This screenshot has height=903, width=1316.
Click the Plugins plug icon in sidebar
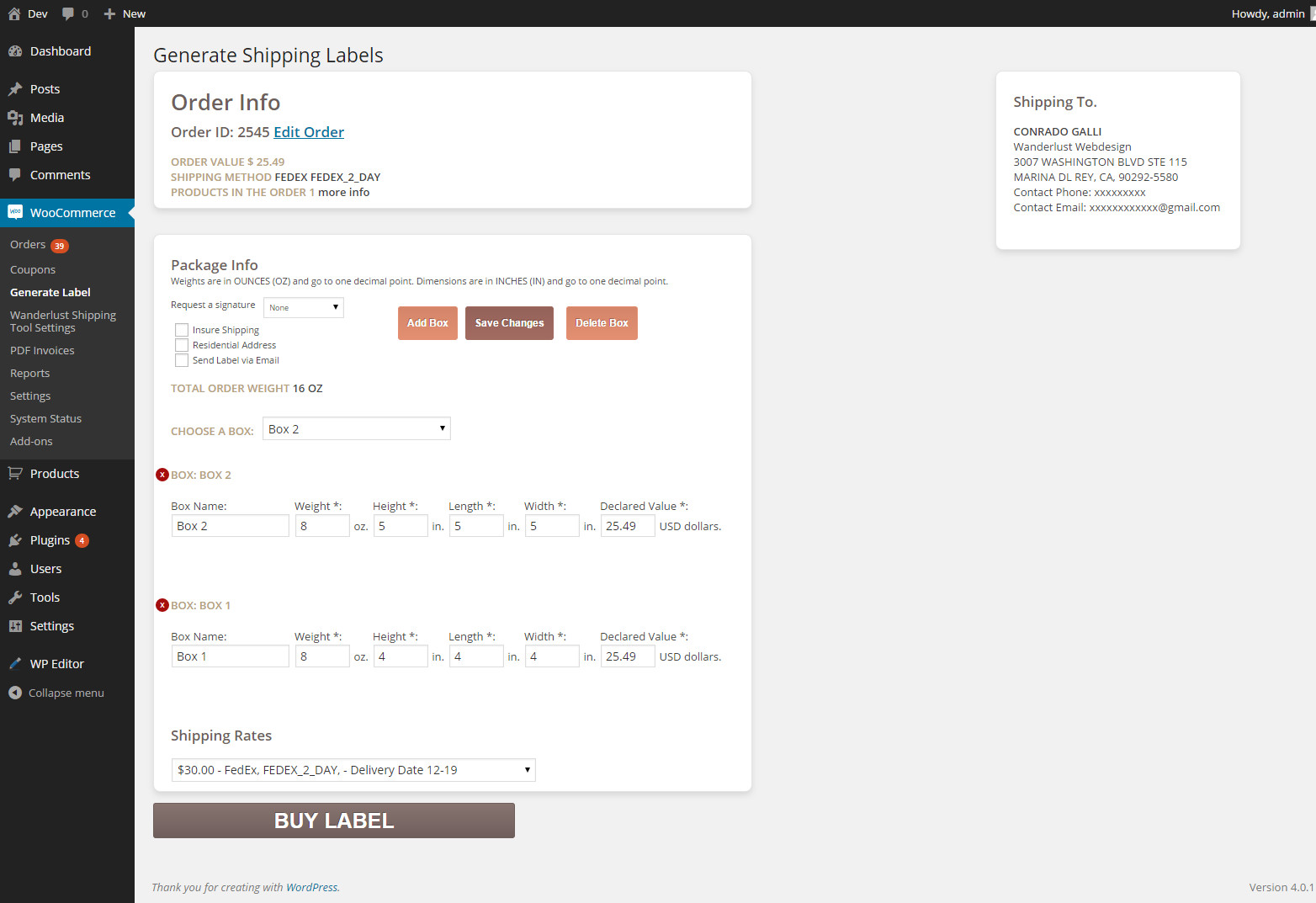coord(15,540)
